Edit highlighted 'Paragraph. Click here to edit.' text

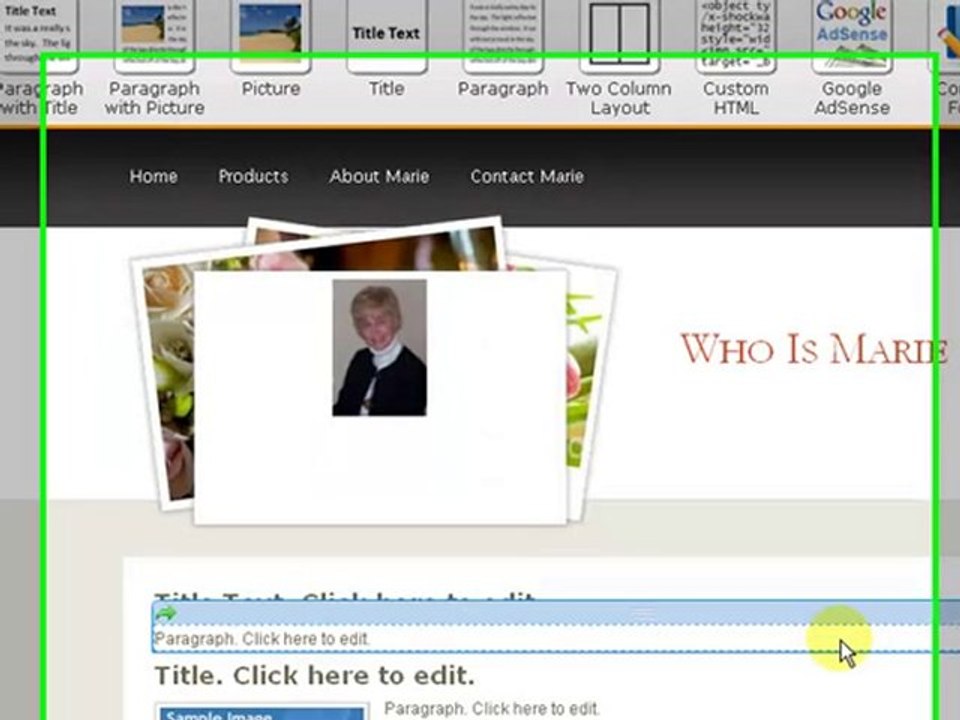coord(261,639)
